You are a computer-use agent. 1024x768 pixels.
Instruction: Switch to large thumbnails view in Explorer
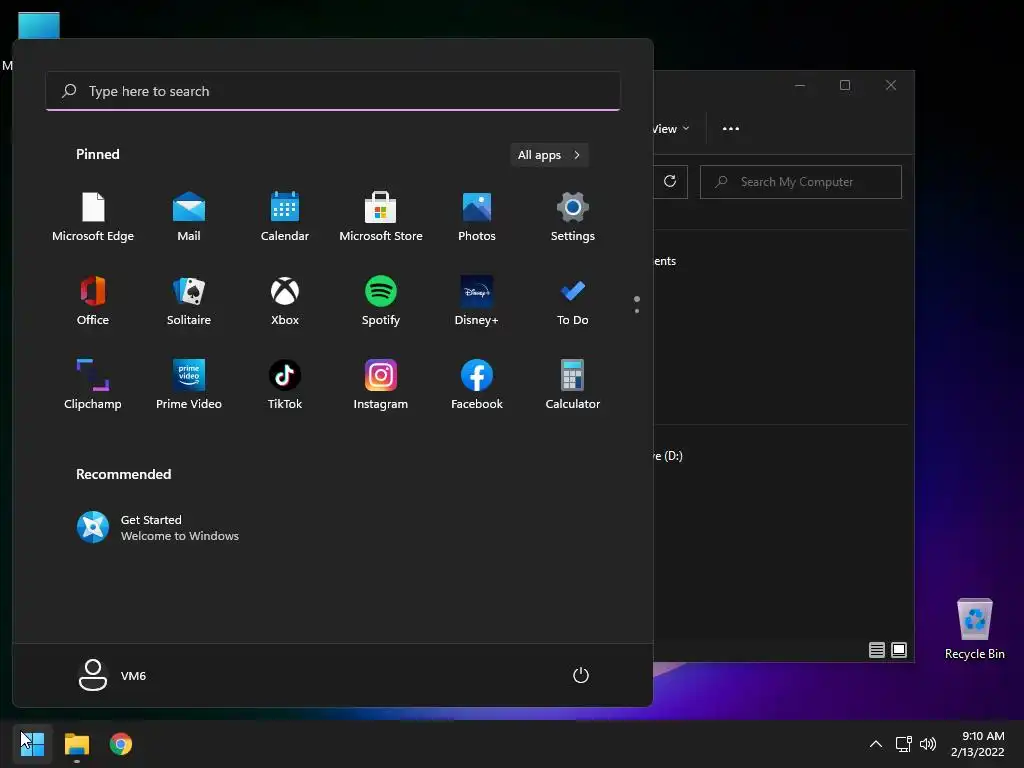point(899,650)
